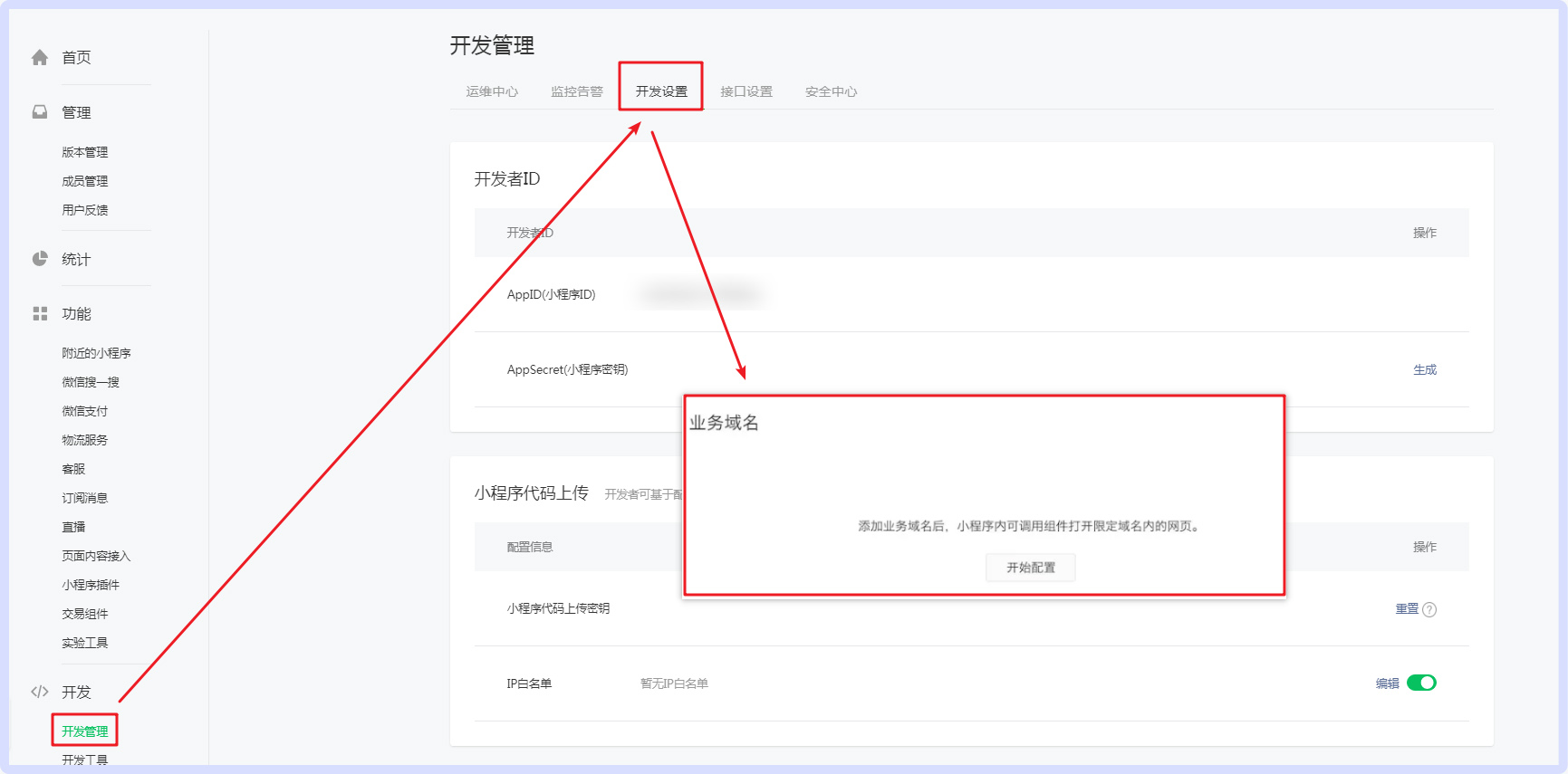Open 客服 in the sidebar
The width and height of the screenshot is (1568, 774).
point(73,469)
